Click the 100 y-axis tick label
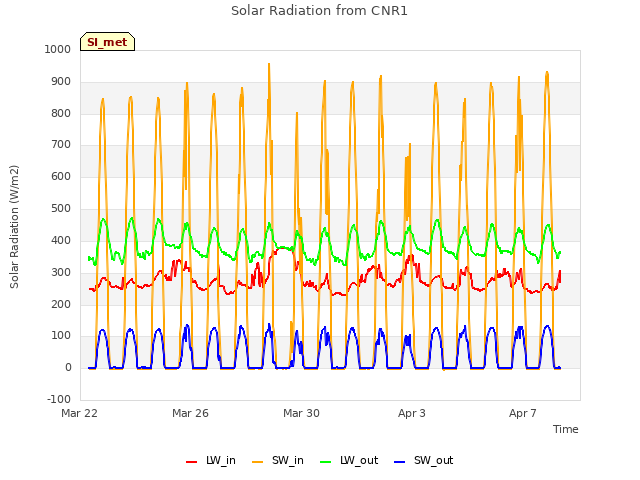Viewport: 640px width, 480px height. pyautogui.click(x=61, y=336)
